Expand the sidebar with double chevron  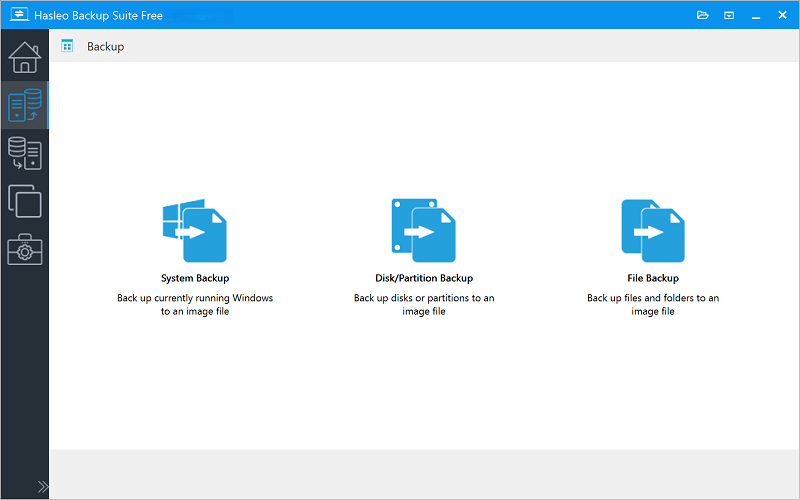pyautogui.click(x=43, y=486)
